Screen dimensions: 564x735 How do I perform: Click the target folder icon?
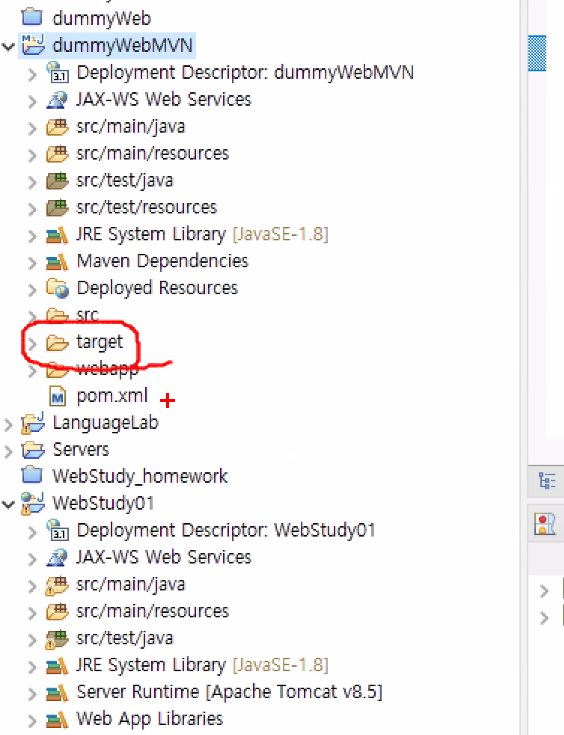57,342
